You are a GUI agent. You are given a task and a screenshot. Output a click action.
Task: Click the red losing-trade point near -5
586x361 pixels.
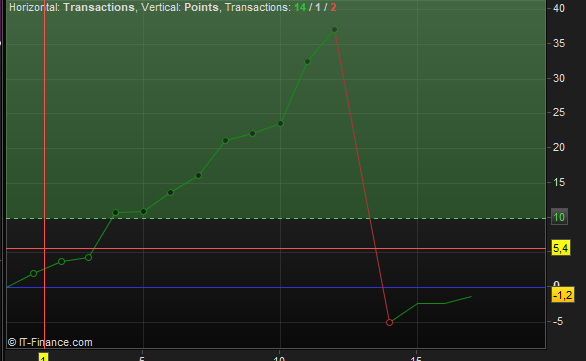click(x=389, y=323)
